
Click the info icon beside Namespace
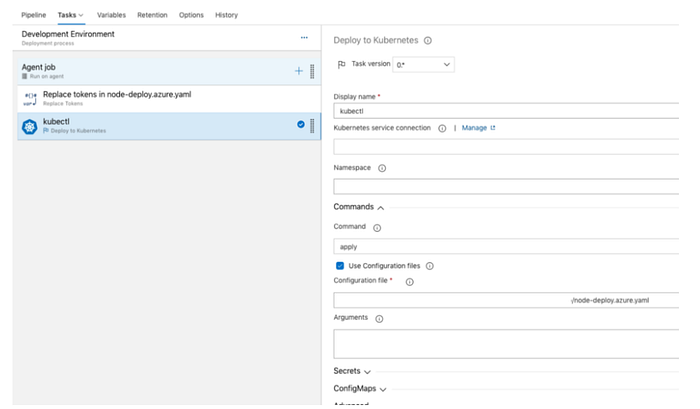(x=382, y=168)
